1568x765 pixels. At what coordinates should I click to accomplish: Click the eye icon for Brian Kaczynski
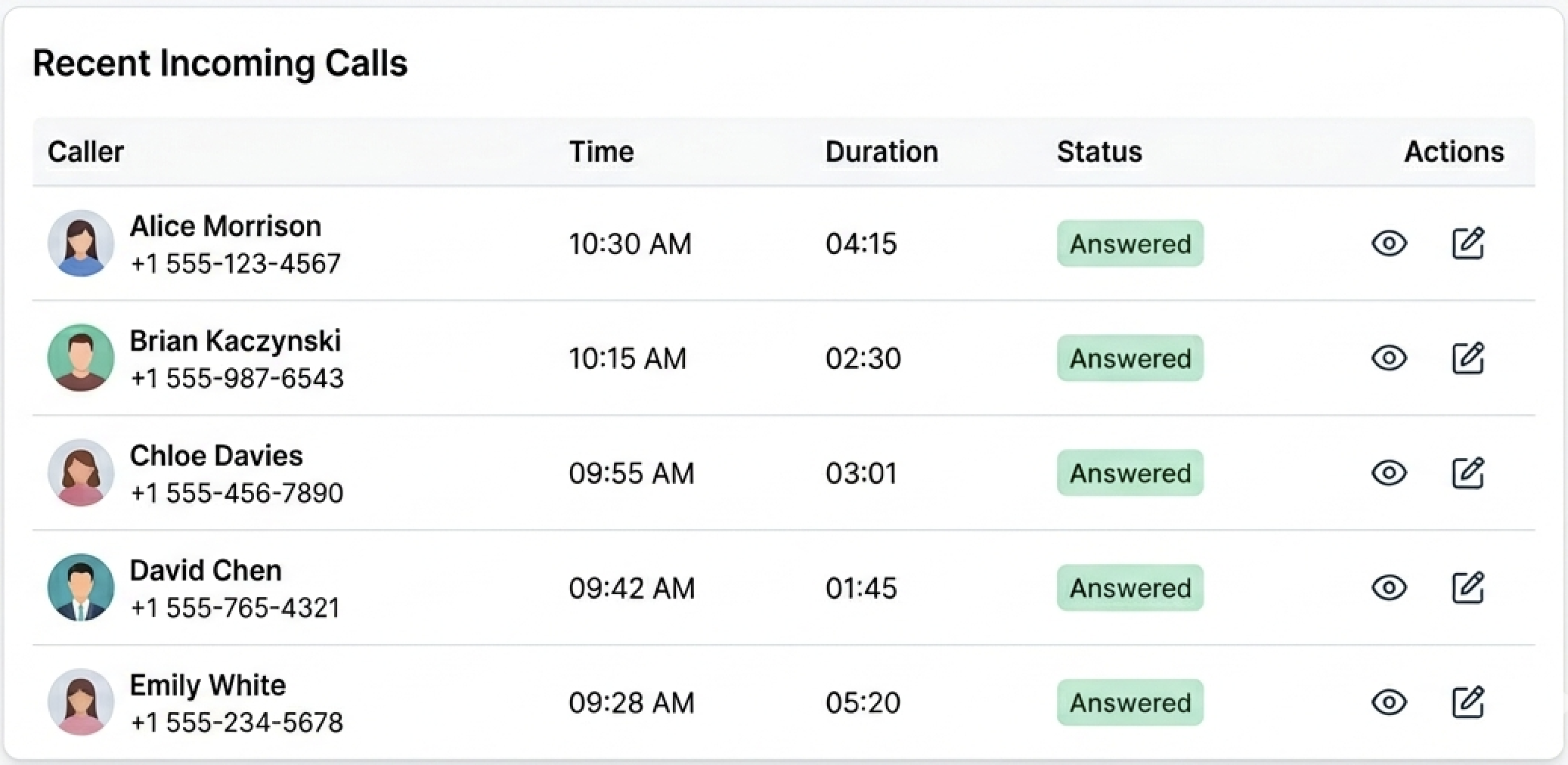coord(1390,358)
